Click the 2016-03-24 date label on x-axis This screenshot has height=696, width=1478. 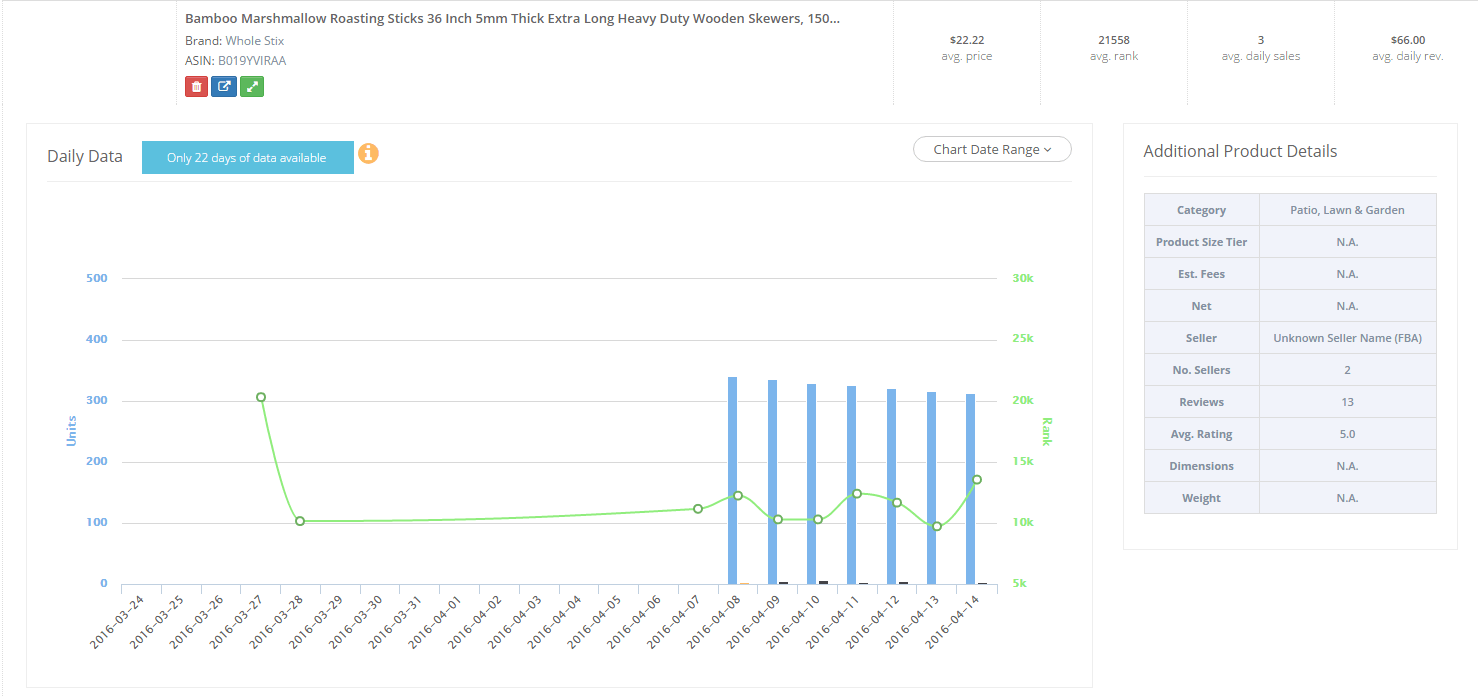click(x=117, y=621)
